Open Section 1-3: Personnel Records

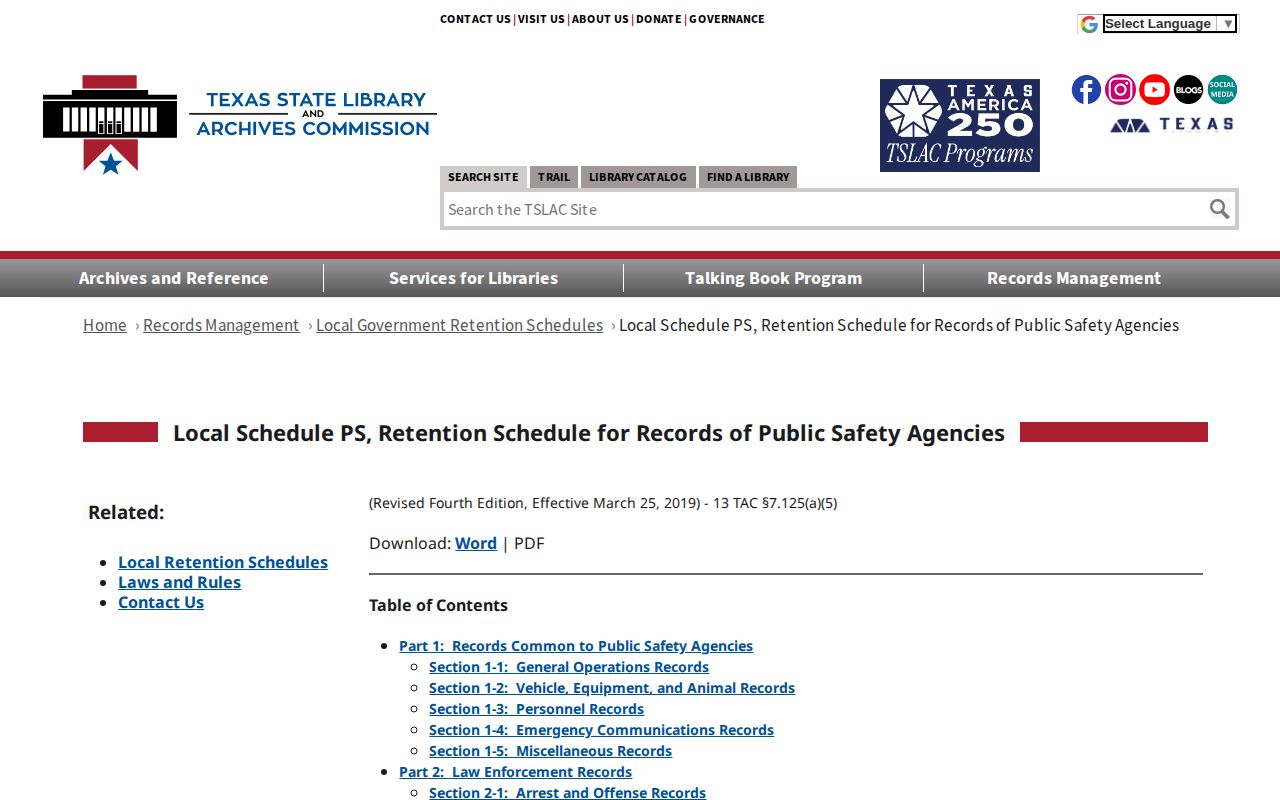point(537,709)
